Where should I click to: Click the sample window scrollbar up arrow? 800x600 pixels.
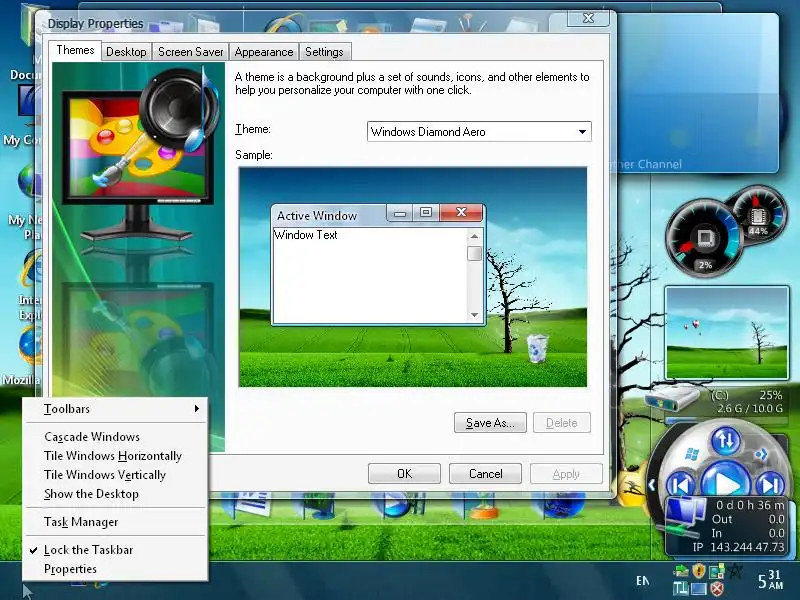pyautogui.click(x=474, y=236)
